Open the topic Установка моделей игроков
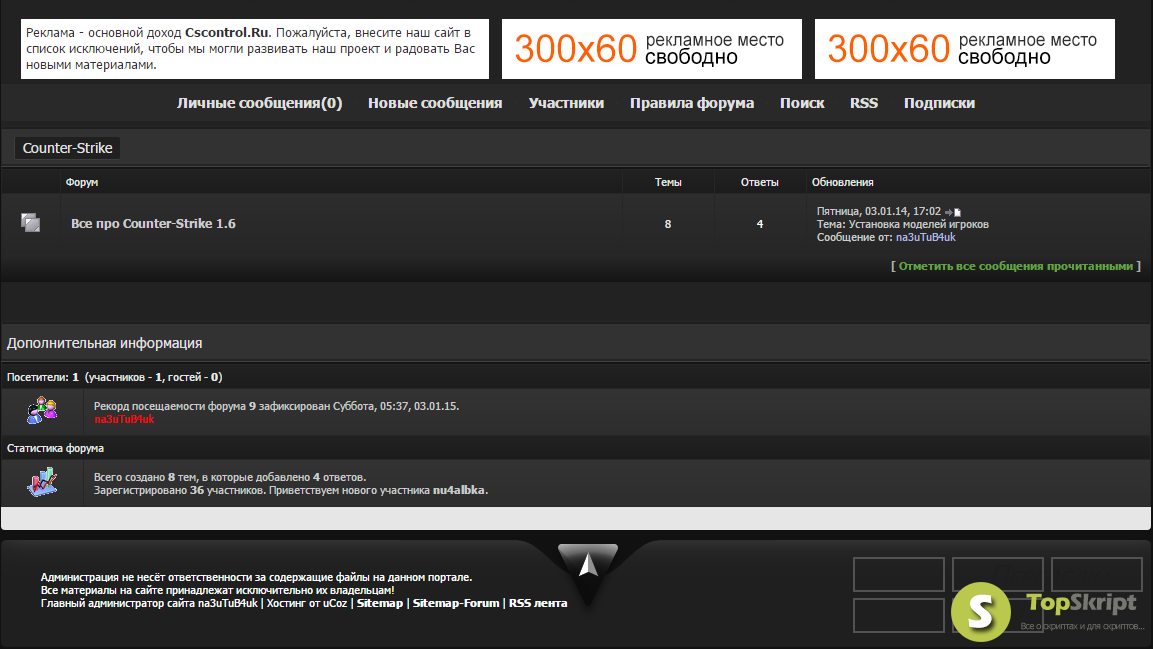1153x649 pixels. coord(918,224)
